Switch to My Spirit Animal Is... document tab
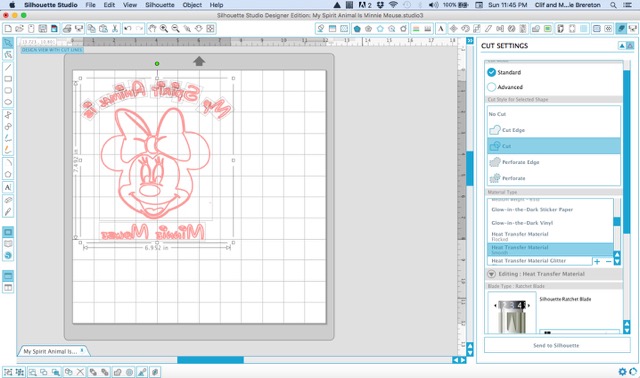This screenshot has width=640, height=378. [53, 351]
